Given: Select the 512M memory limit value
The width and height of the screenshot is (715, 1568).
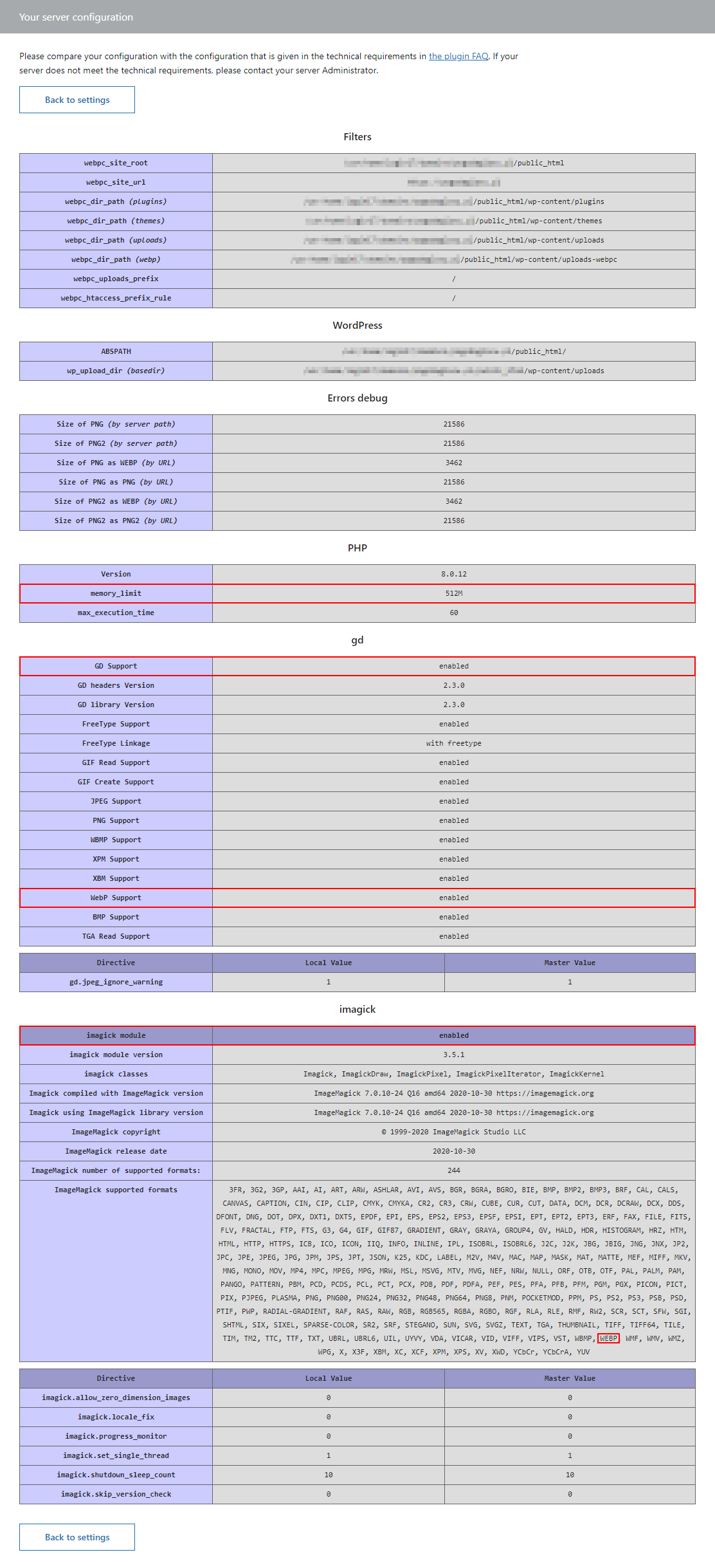Looking at the screenshot, I should (x=453, y=594).
